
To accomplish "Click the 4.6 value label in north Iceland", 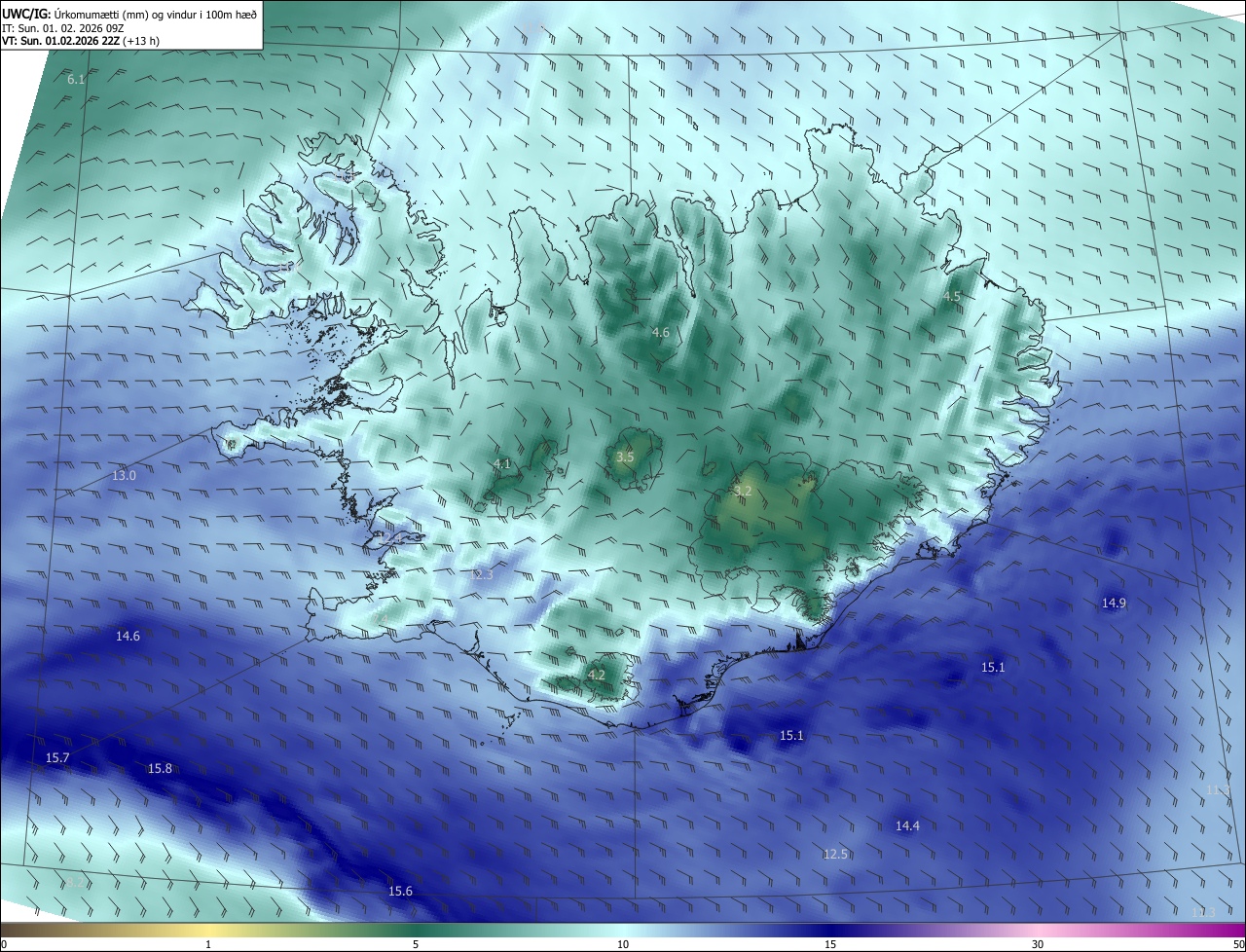I will click(661, 333).
